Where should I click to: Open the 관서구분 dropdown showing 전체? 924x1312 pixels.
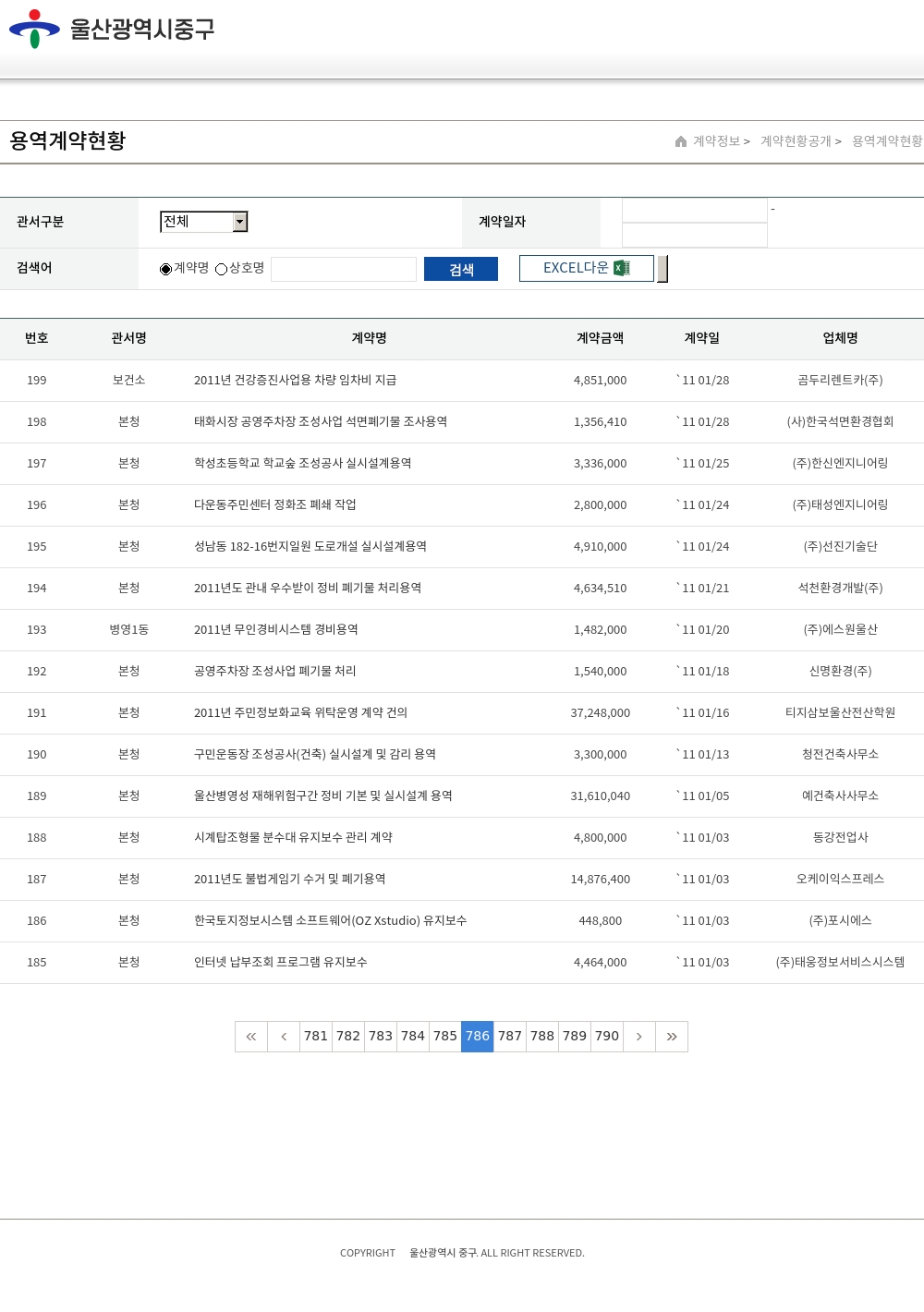click(197, 222)
